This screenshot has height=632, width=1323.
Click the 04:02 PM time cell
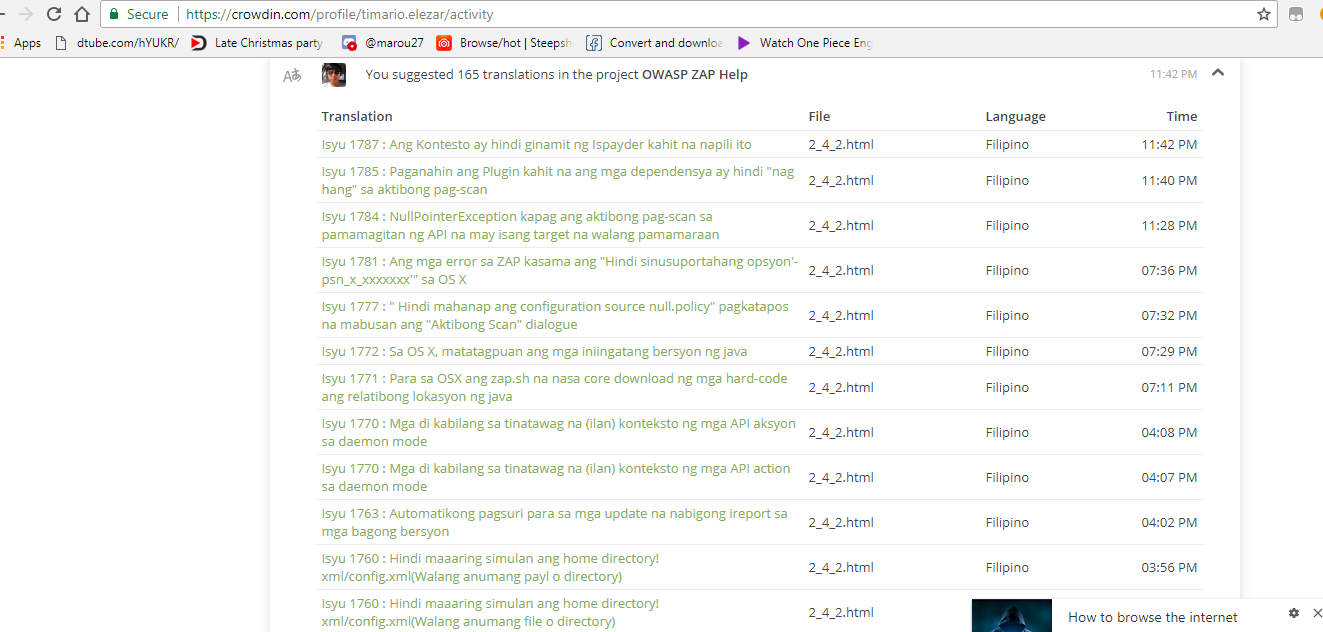(x=1169, y=522)
